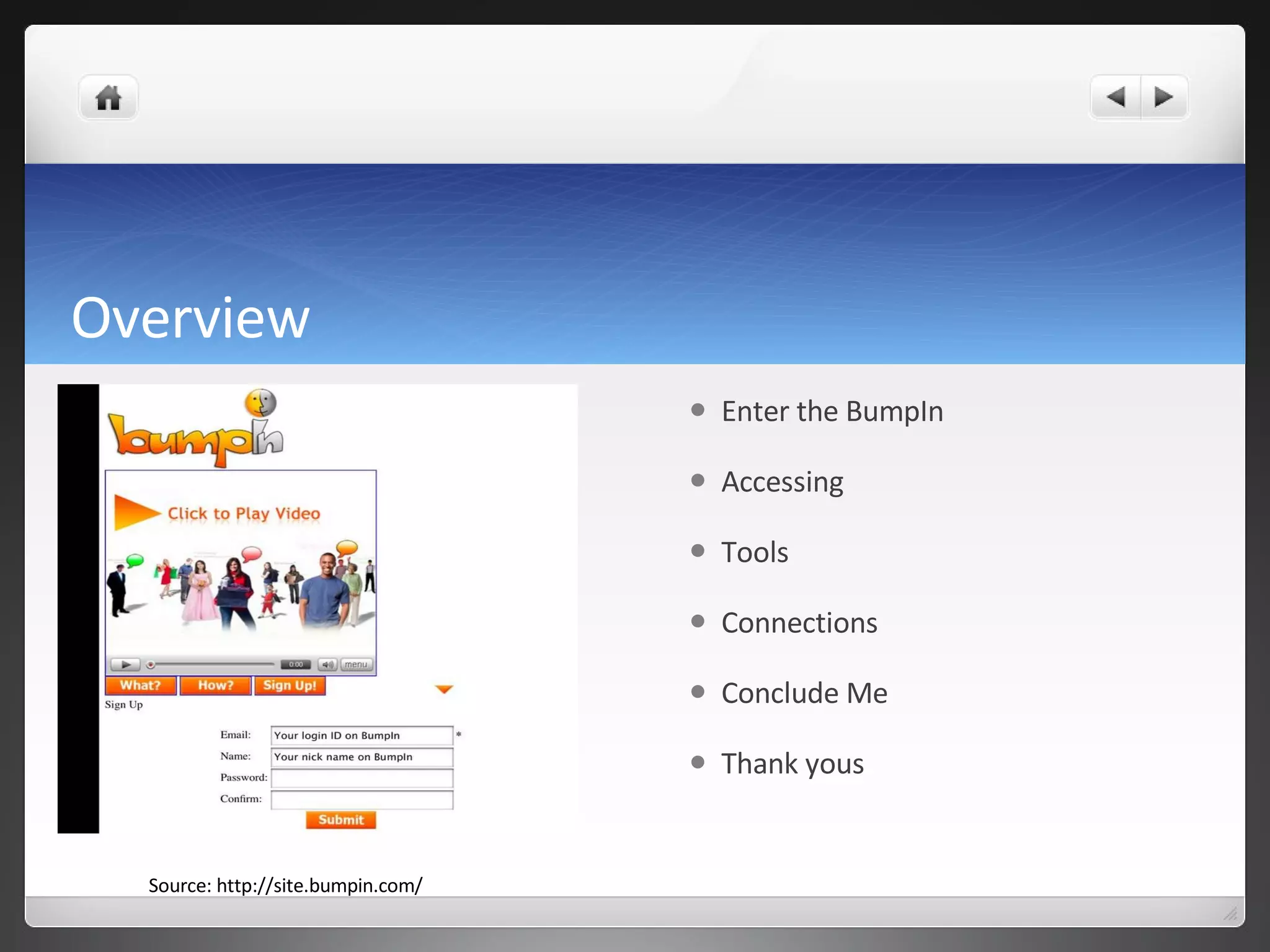Open the What? tab
The height and width of the screenshot is (952, 1270).
coord(141,685)
